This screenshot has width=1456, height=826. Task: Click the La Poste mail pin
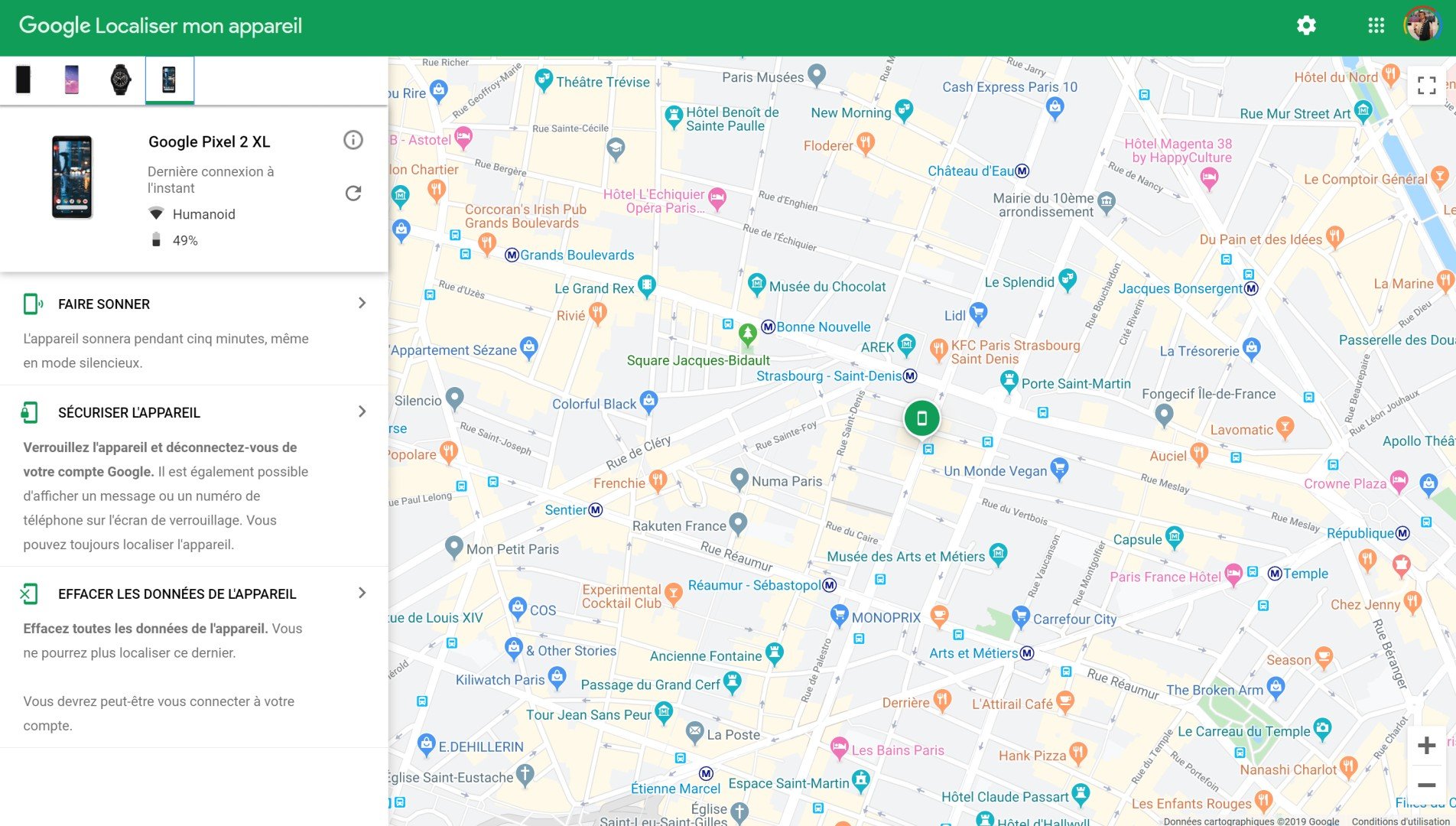[694, 733]
